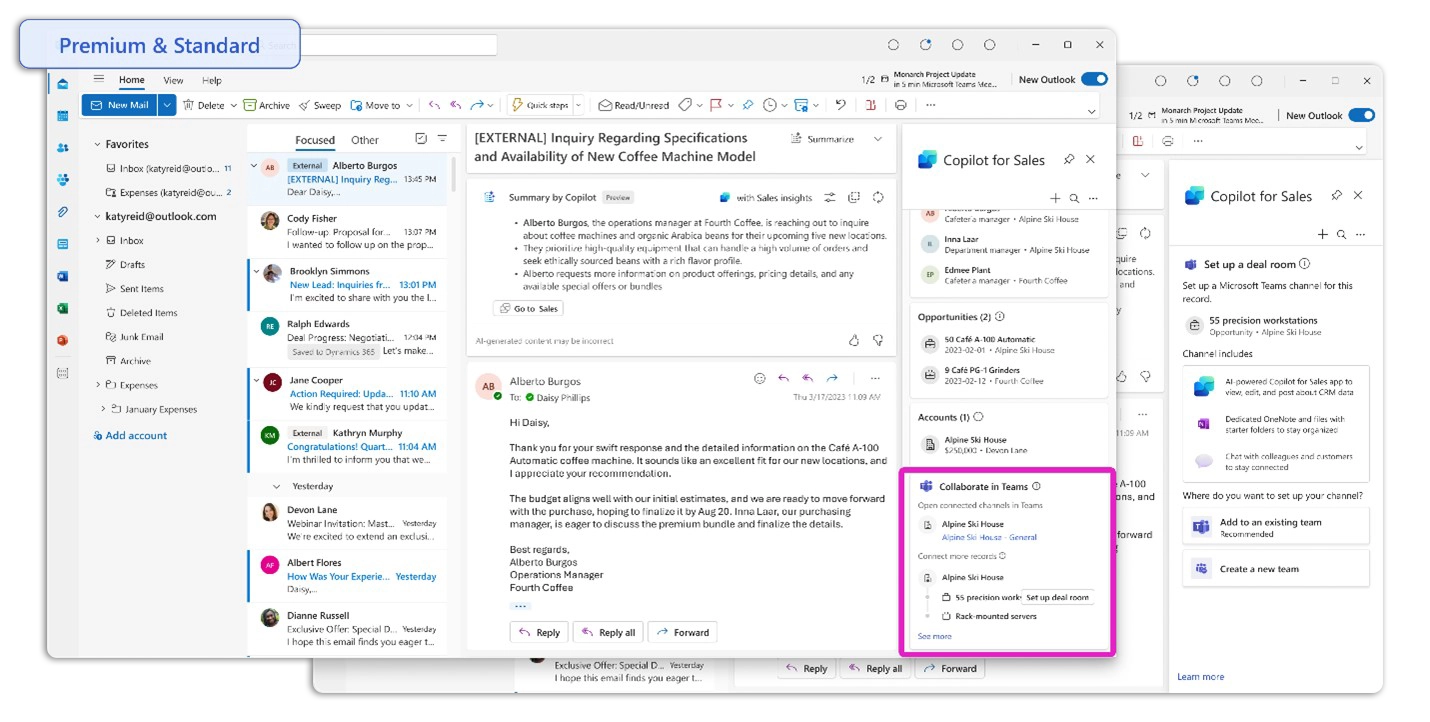Collapse the Favorites folder group
1430x722 pixels.
click(x=97, y=144)
